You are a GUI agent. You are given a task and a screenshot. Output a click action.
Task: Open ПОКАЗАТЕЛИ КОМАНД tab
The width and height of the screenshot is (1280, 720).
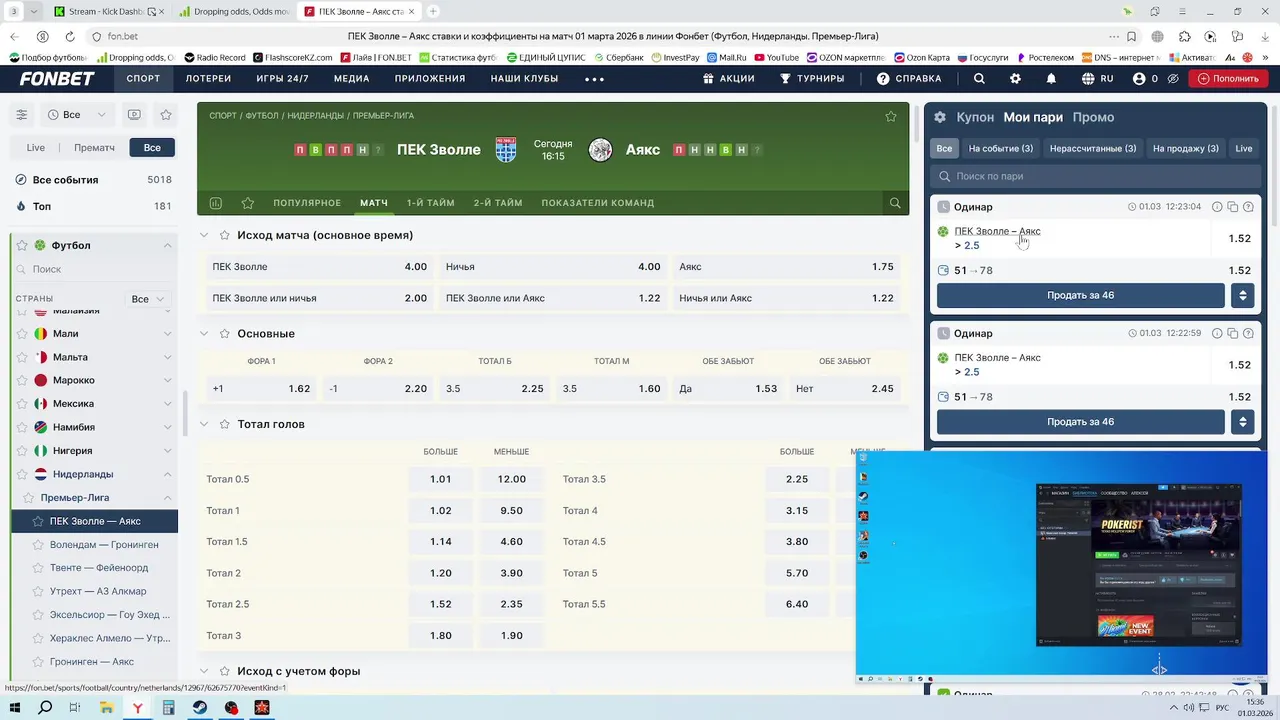pos(598,203)
